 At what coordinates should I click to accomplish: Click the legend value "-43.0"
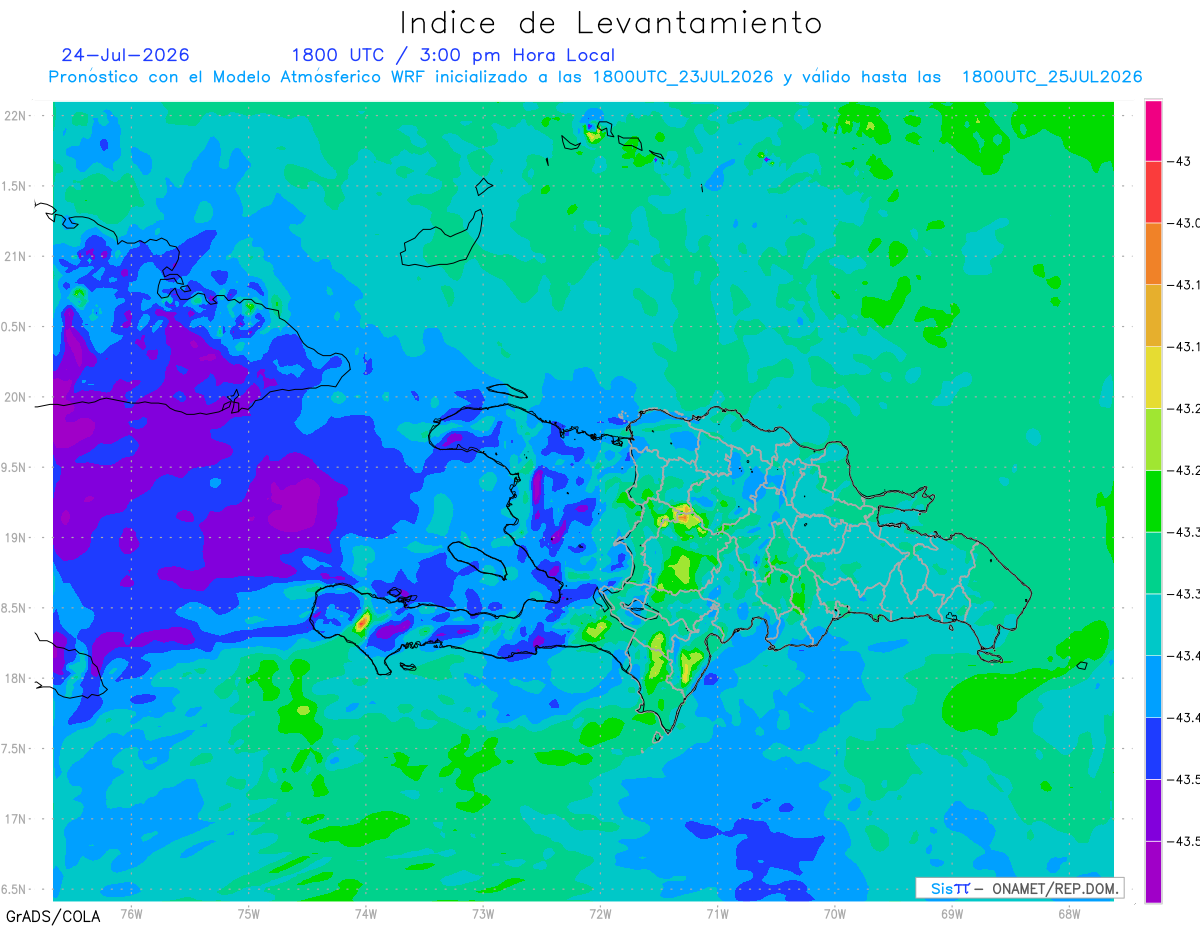1186,223
